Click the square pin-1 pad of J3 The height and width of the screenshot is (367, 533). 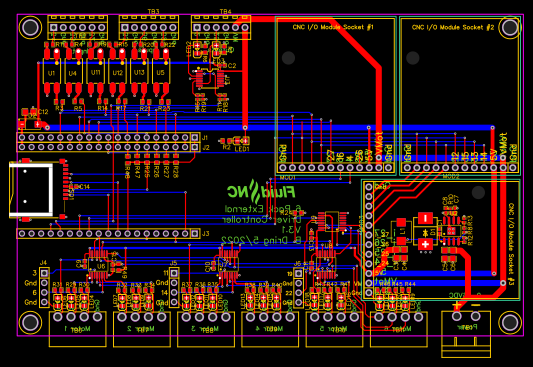(195, 233)
